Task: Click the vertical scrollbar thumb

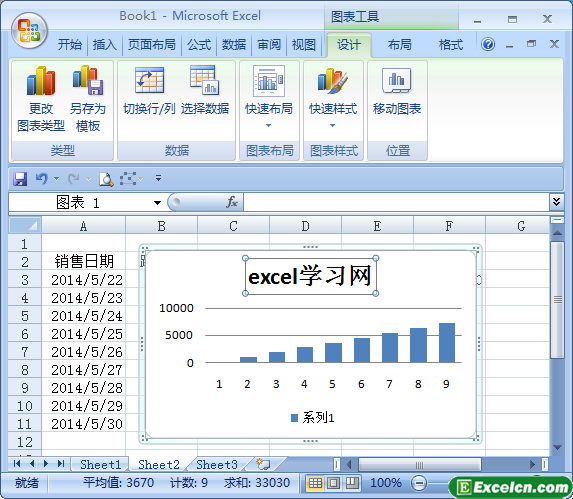Action: [x=557, y=300]
